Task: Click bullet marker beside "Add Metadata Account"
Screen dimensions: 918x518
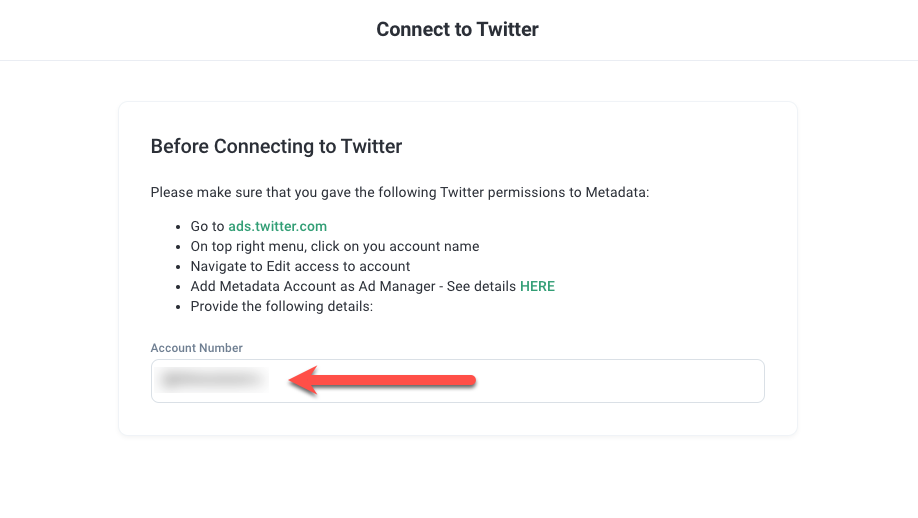Action: [x=178, y=287]
